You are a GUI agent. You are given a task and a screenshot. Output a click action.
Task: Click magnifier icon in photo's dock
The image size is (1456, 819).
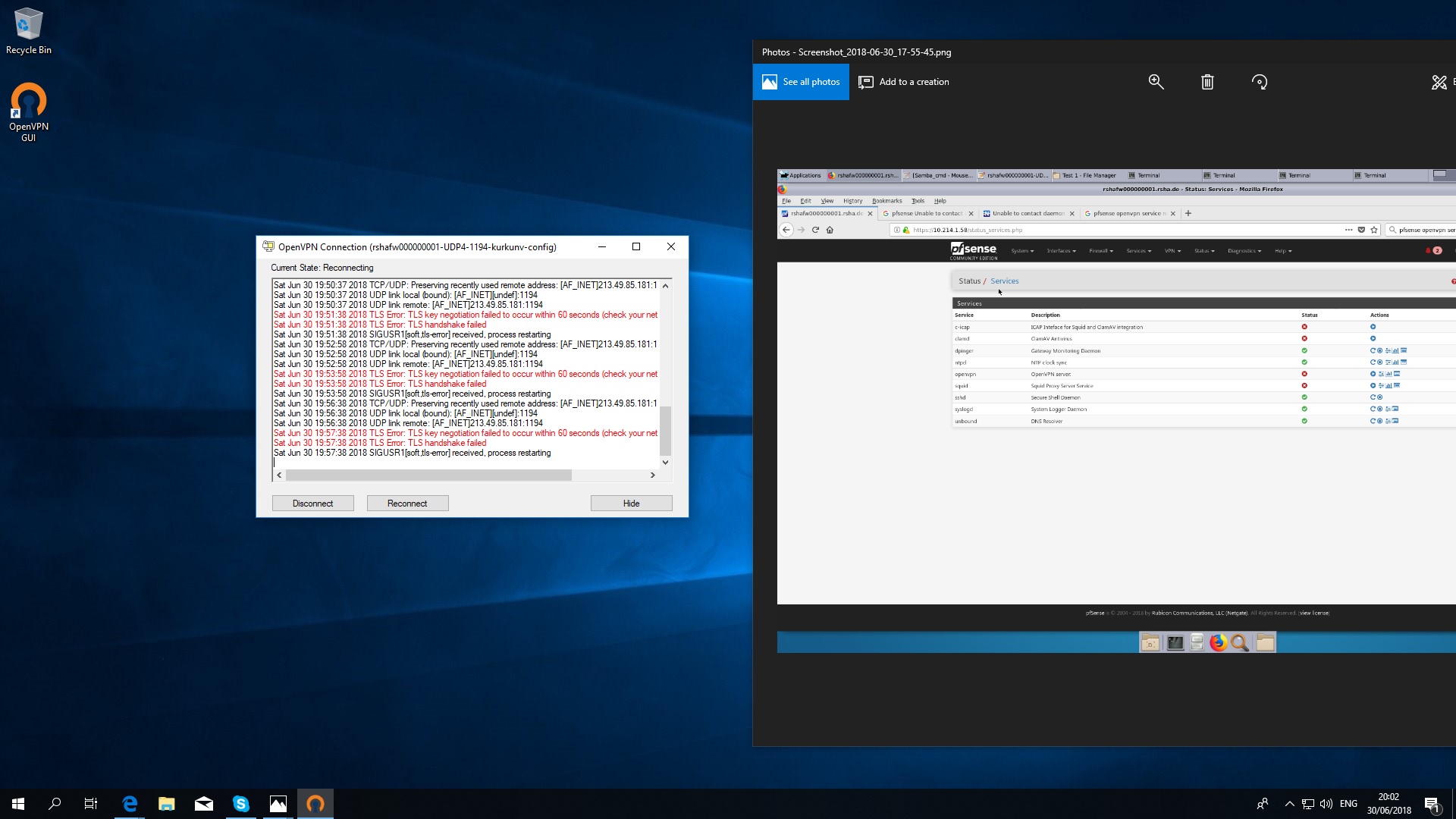(1240, 643)
